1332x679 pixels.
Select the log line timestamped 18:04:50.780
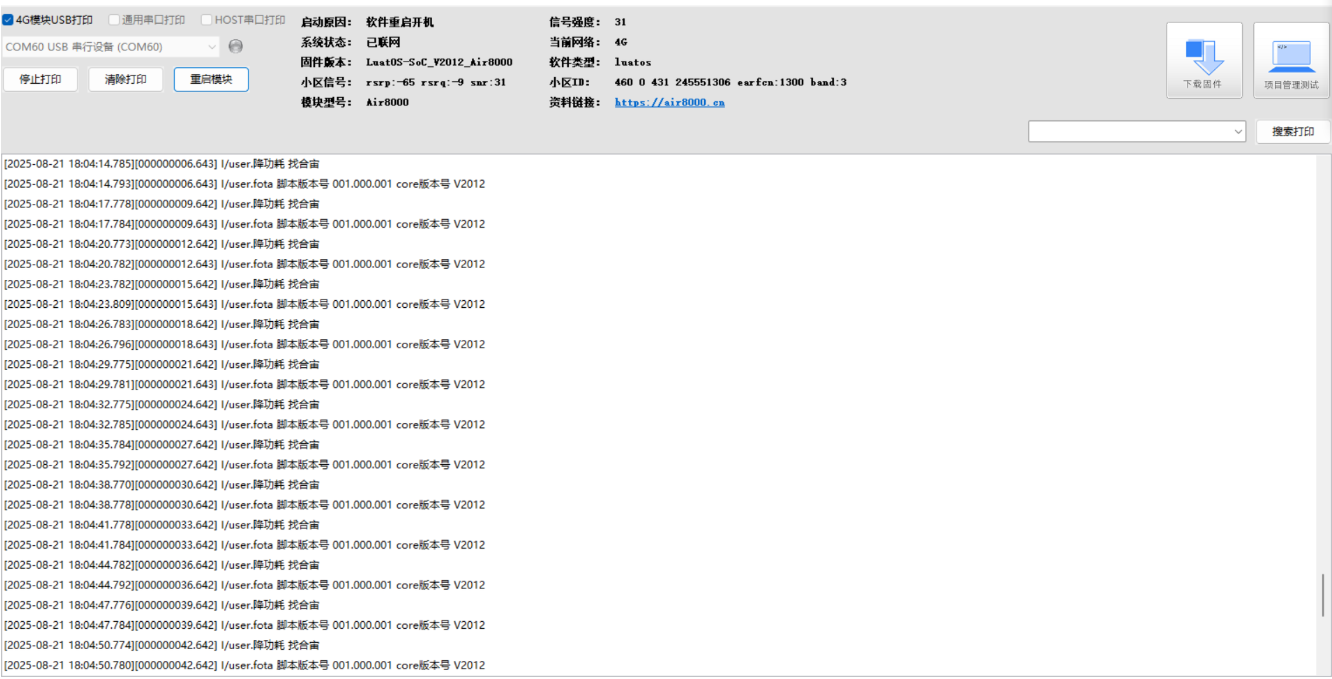[244, 665]
